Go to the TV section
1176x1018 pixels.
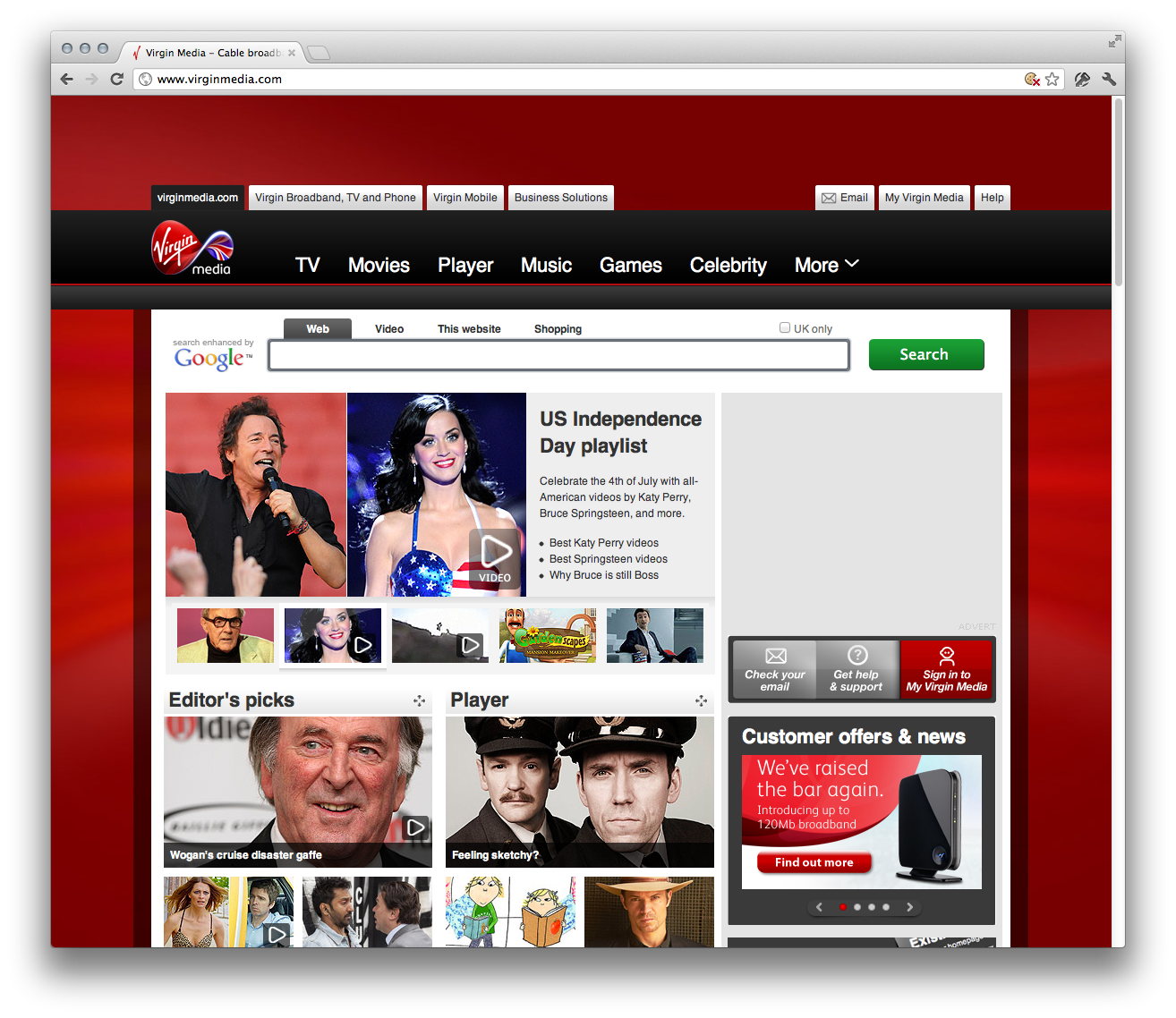(308, 265)
